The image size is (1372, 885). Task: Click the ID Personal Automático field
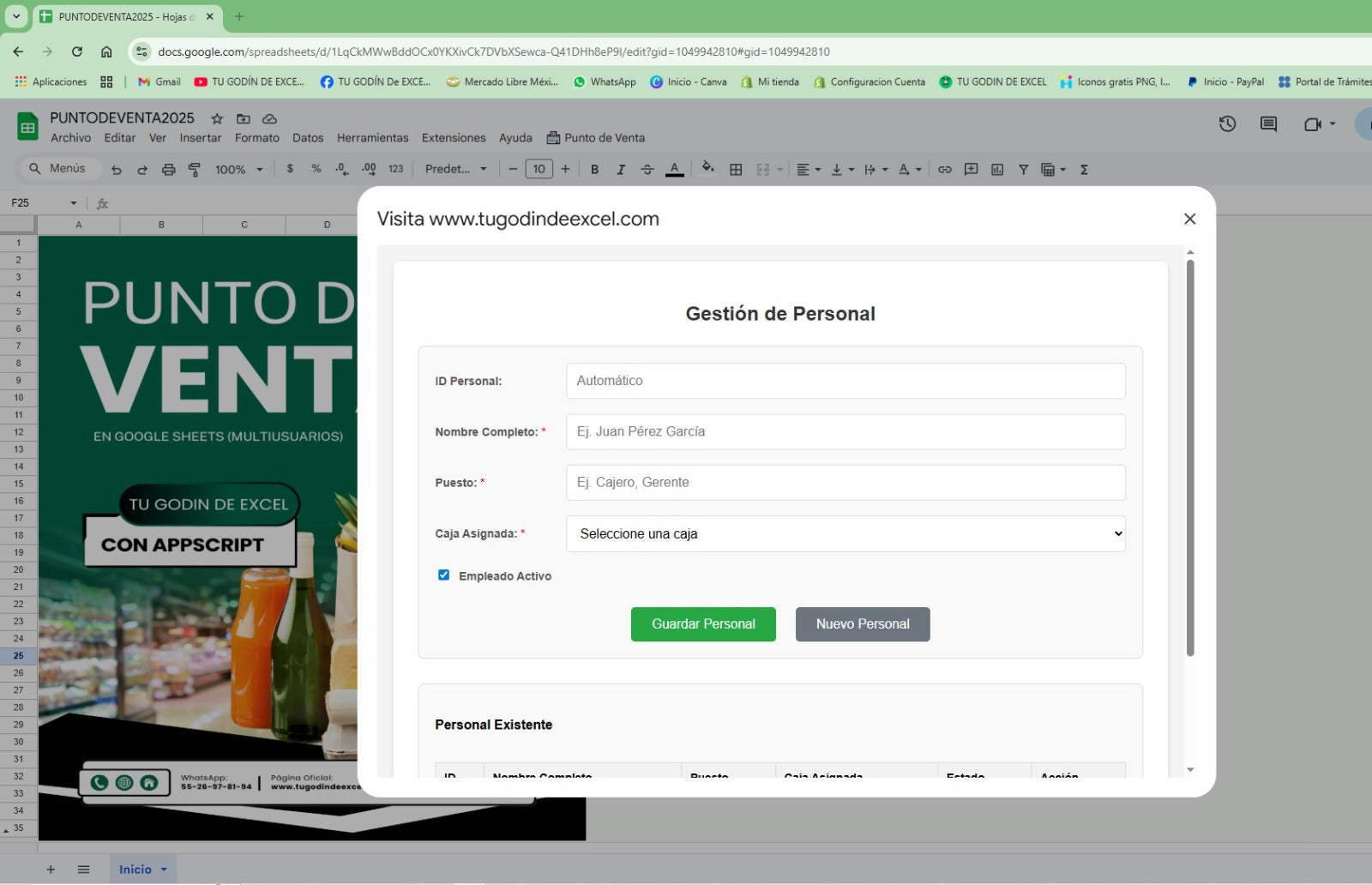click(845, 381)
